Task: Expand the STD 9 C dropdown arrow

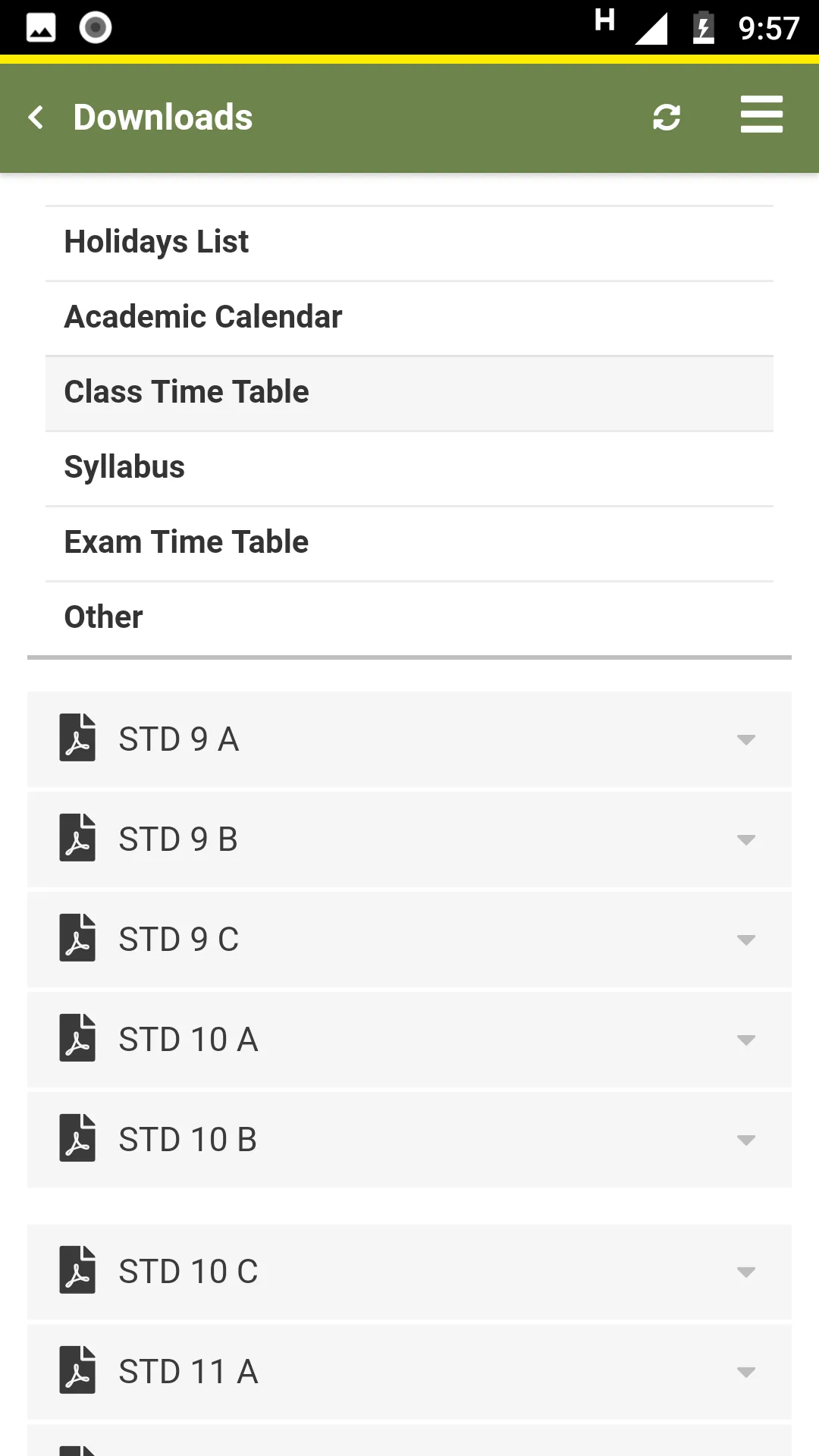Action: click(x=746, y=940)
